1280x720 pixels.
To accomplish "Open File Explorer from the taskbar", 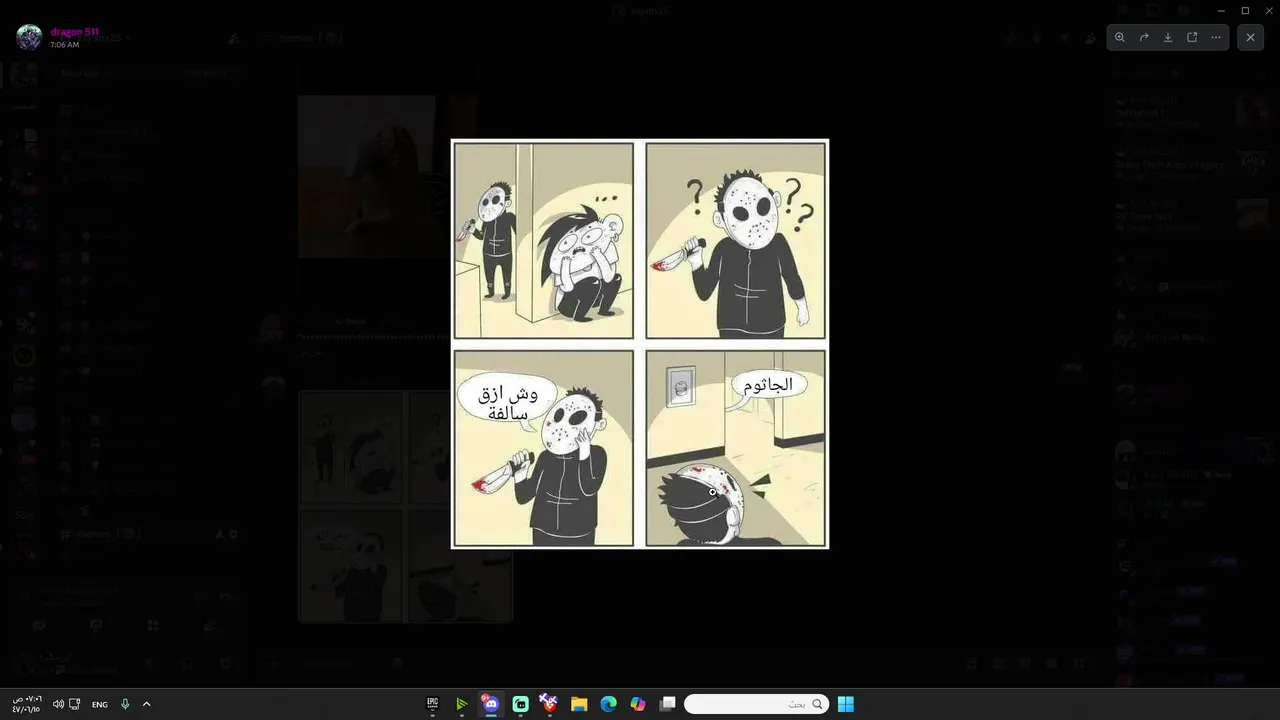I will tap(579, 704).
